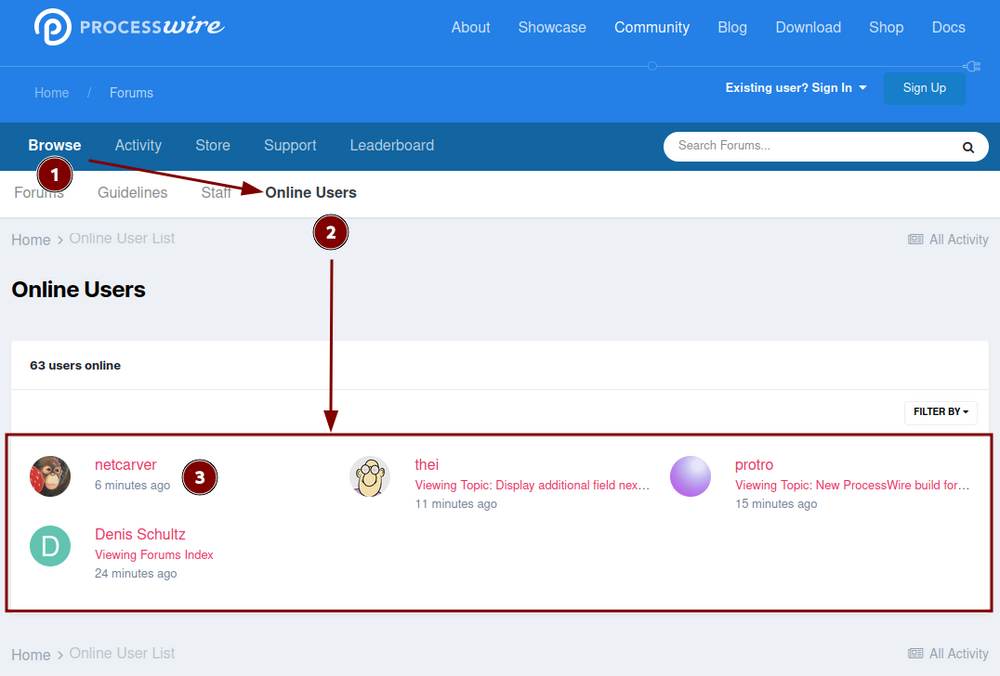Click the ProcessWire logo

(x=128, y=27)
